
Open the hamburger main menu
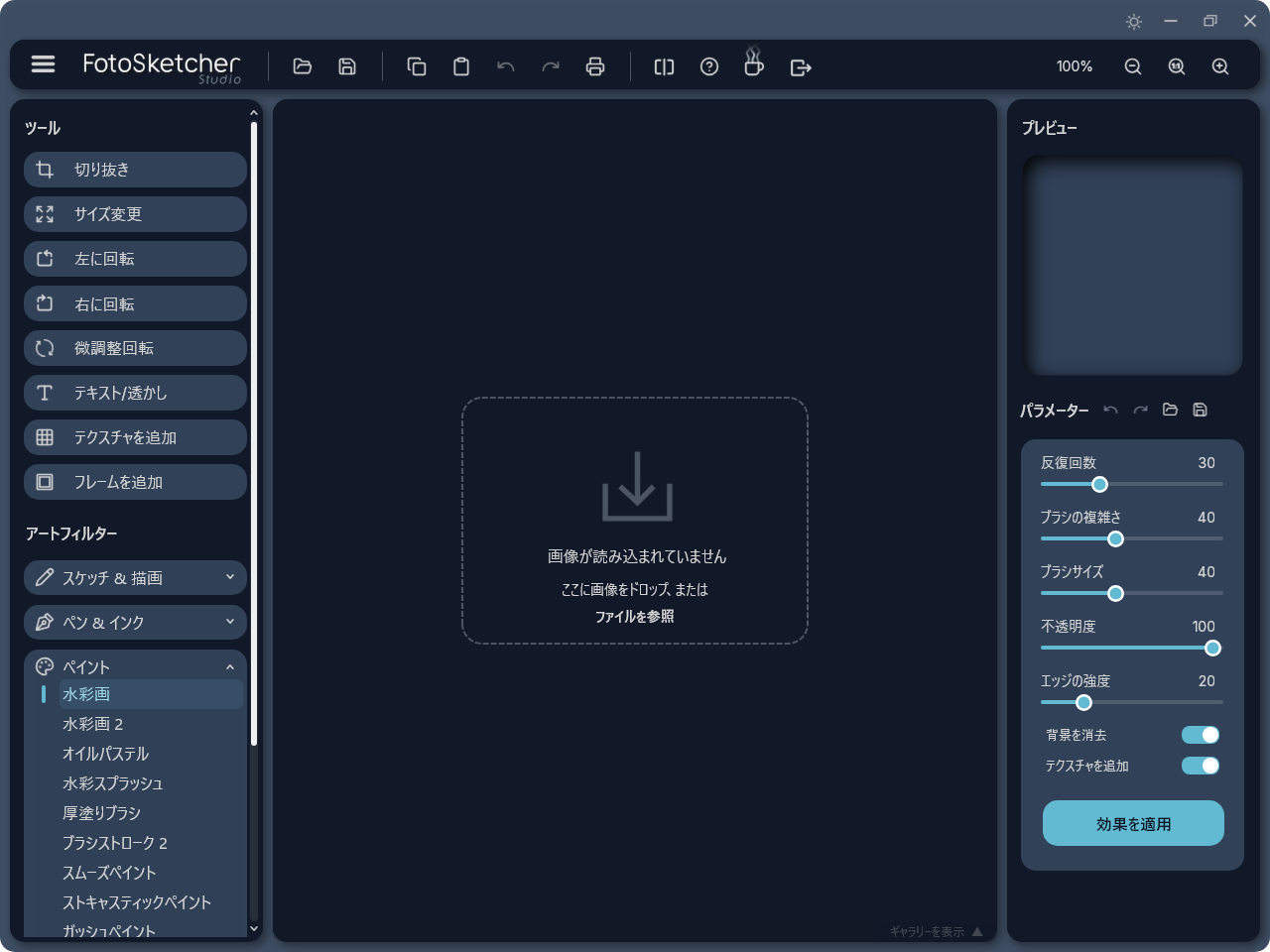tap(43, 63)
